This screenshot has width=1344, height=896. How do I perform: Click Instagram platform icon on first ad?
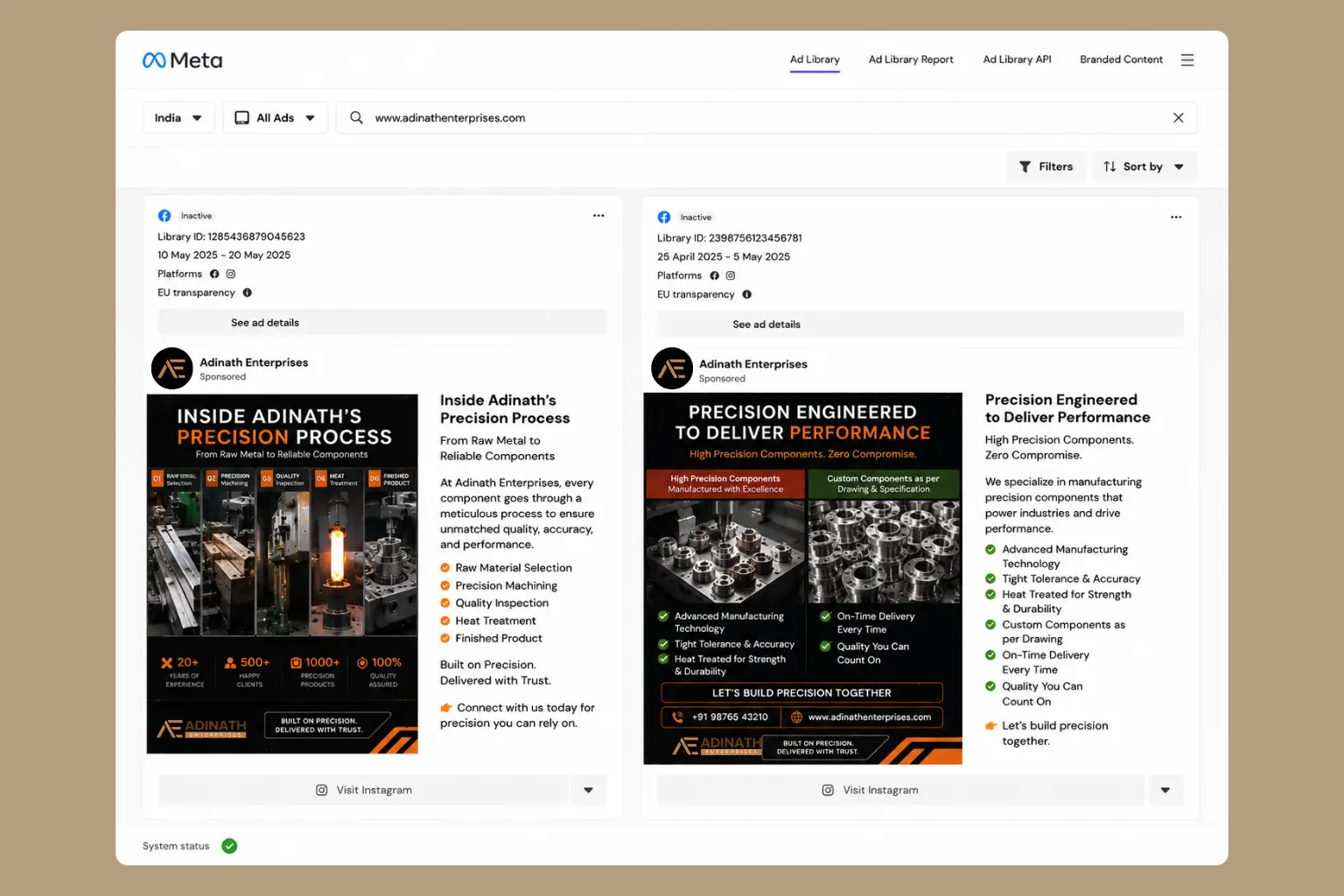pos(231,274)
